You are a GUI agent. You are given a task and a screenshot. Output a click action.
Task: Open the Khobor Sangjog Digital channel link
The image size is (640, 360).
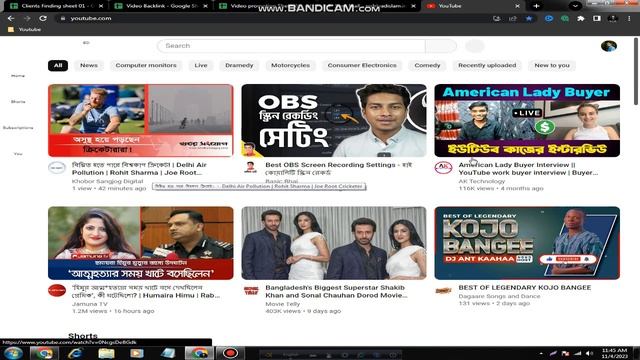(x=107, y=181)
